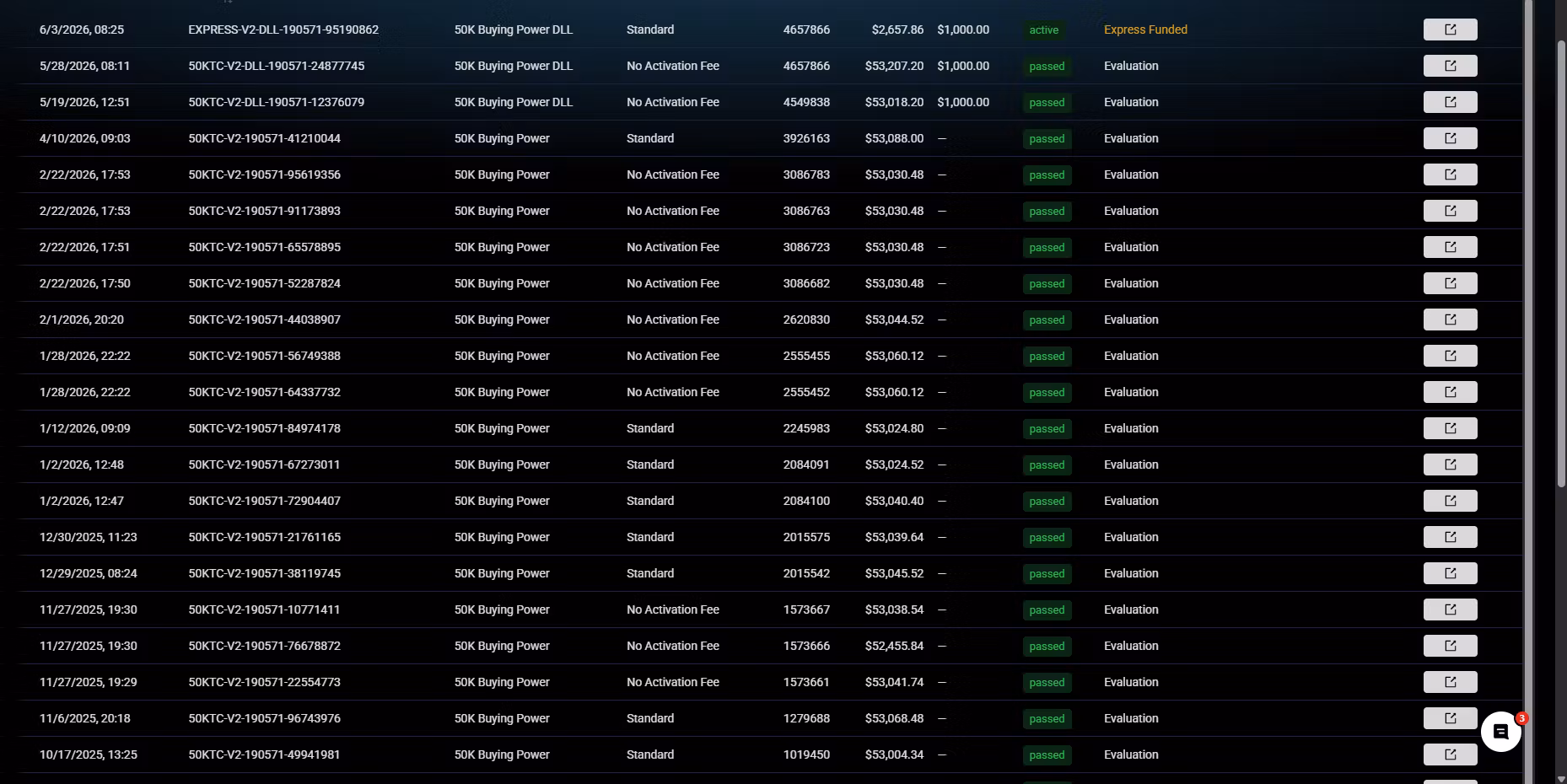Open external link icon for account 50KTC-V2-190571-76678872

click(1450, 646)
